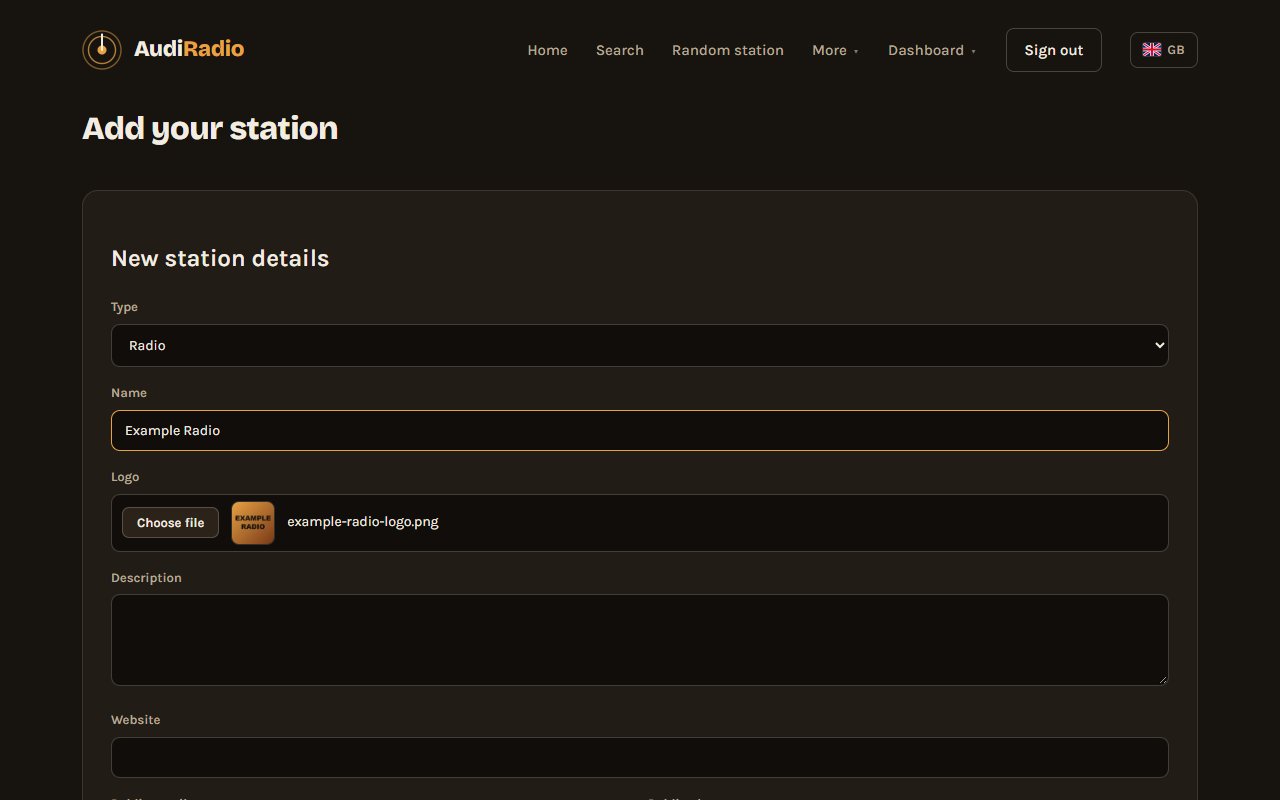Expand the Dashboard menu arrow

[973, 51]
